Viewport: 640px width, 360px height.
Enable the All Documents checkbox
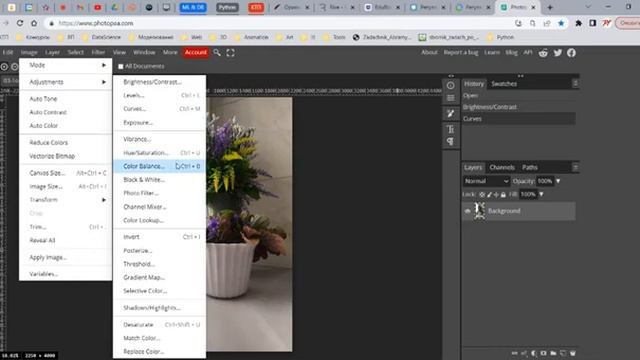coord(121,66)
